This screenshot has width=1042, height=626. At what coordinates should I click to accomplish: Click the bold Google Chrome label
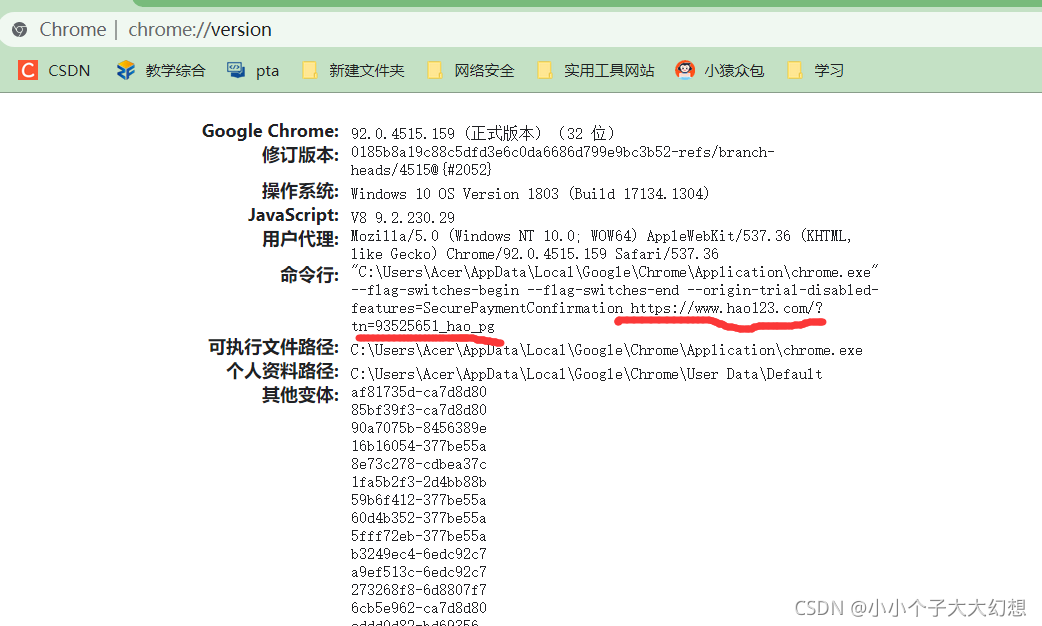point(270,131)
